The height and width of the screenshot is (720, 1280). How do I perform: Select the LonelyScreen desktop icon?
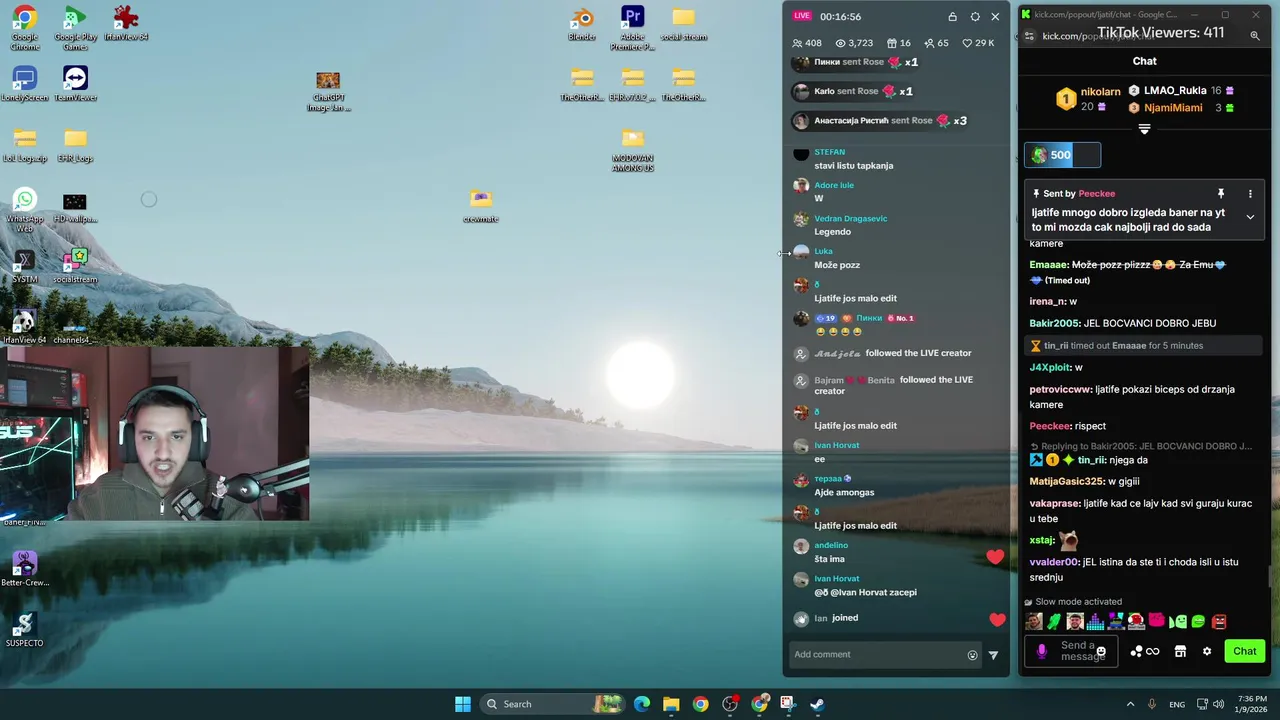25,83
